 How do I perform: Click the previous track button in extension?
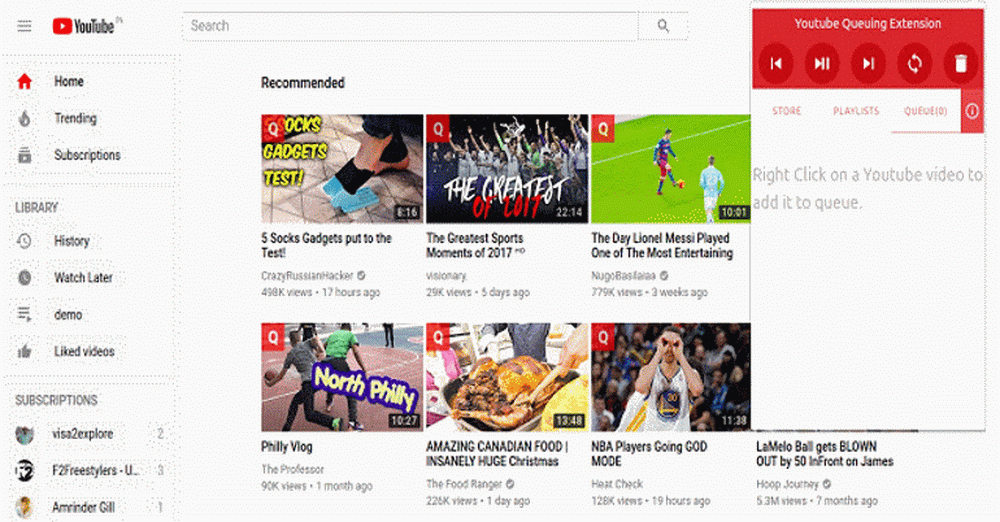pos(776,63)
